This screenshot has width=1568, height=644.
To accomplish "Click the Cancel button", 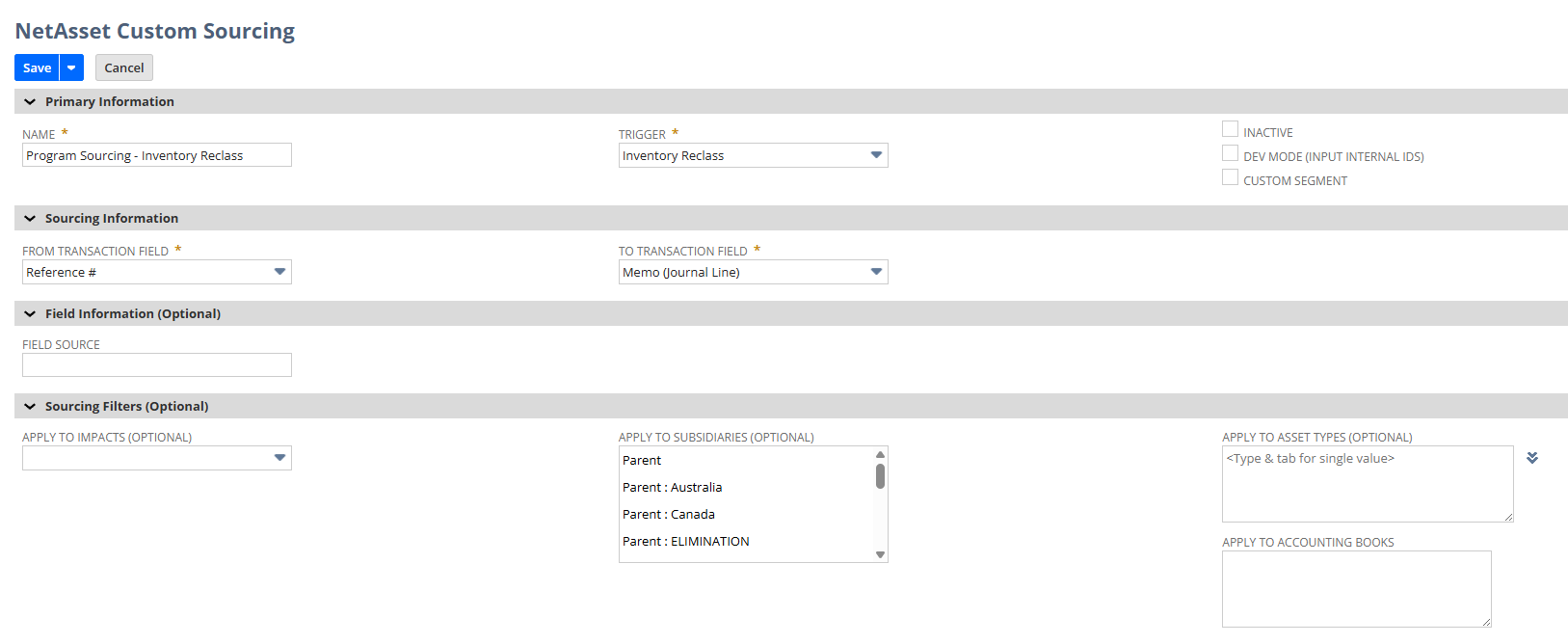I will [x=124, y=67].
